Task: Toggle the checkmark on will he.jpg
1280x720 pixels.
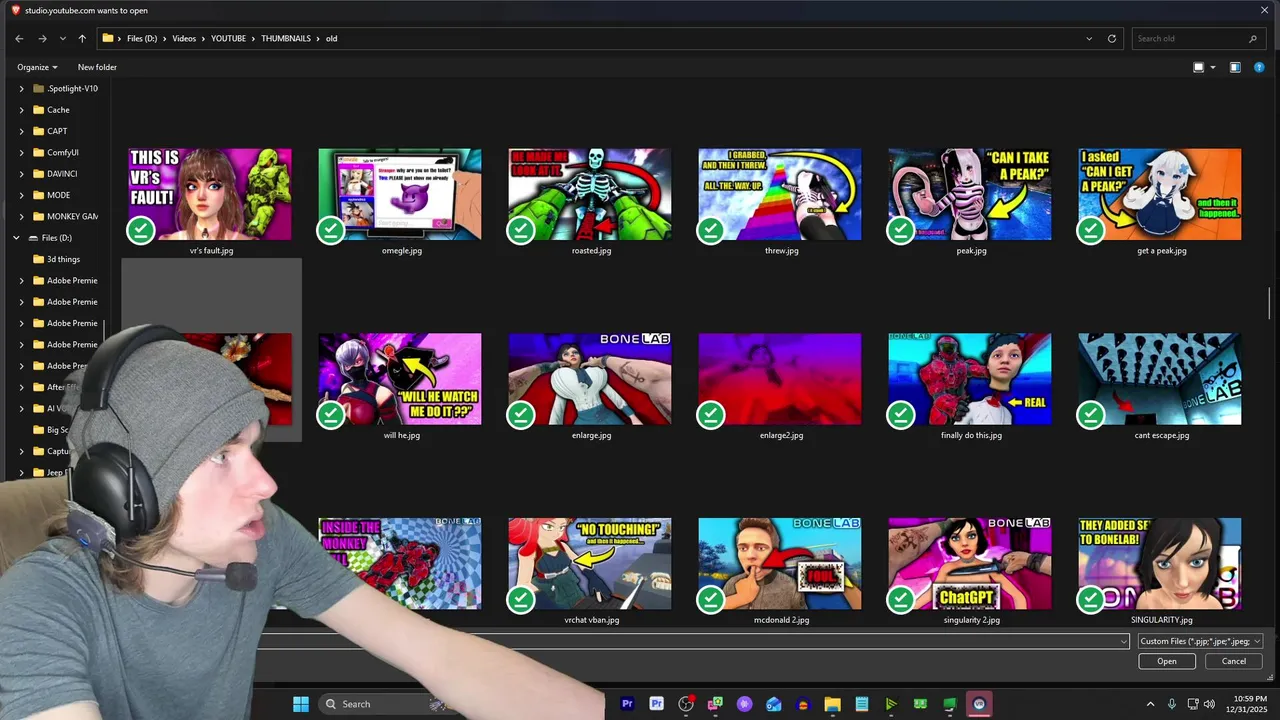Action: coord(331,414)
